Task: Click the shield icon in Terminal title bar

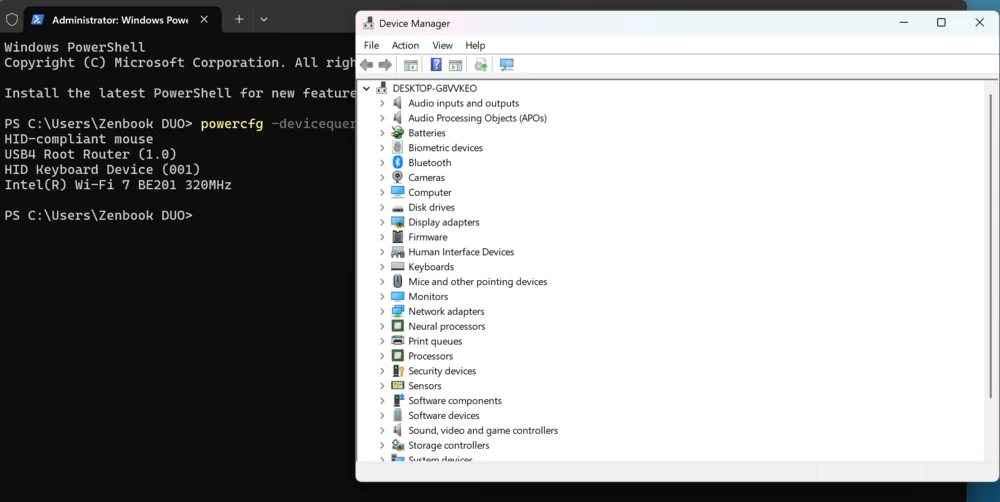Action: pyautogui.click(x=12, y=20)
